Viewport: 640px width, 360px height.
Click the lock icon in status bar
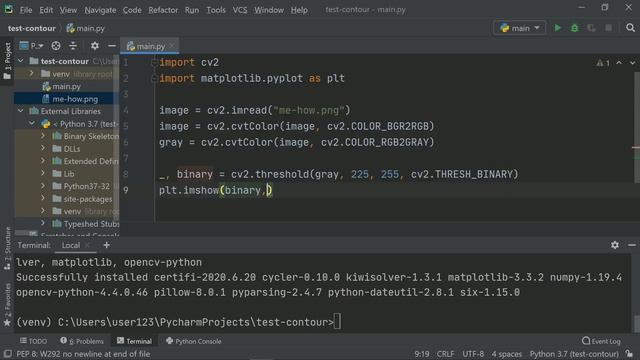(x=629, y=354)
